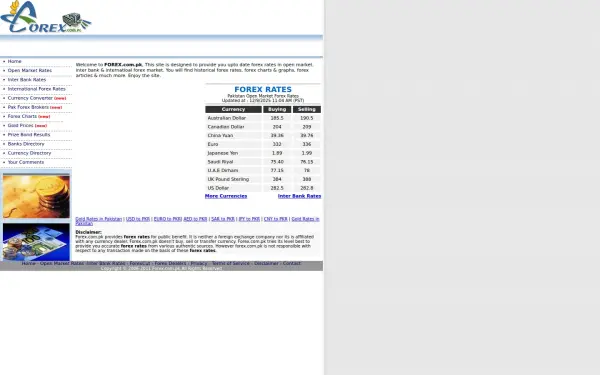600x375 pixels.
Task: Click US Dollar selling value 282.8
Action: click(x=307, y=188)
